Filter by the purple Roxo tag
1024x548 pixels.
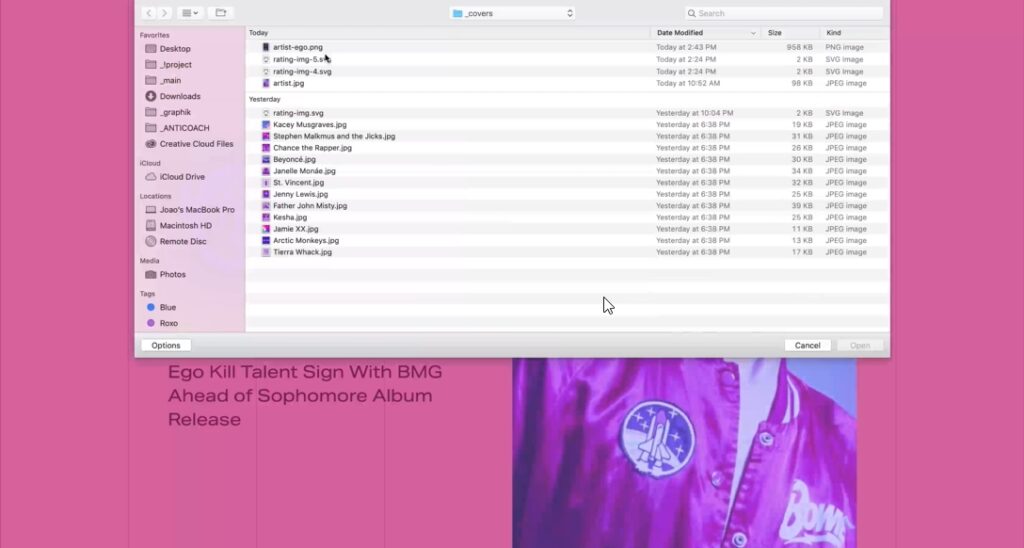pyautogui.click(x=168, y=323)
